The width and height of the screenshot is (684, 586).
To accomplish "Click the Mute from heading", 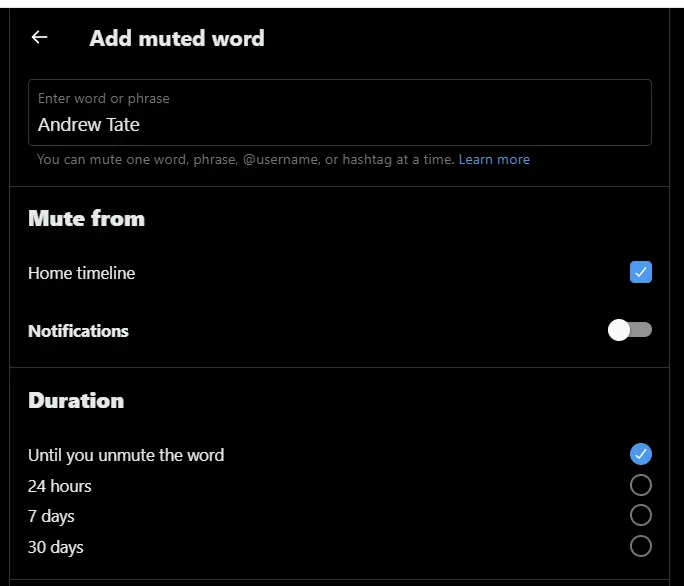I will tap(86, 219).
